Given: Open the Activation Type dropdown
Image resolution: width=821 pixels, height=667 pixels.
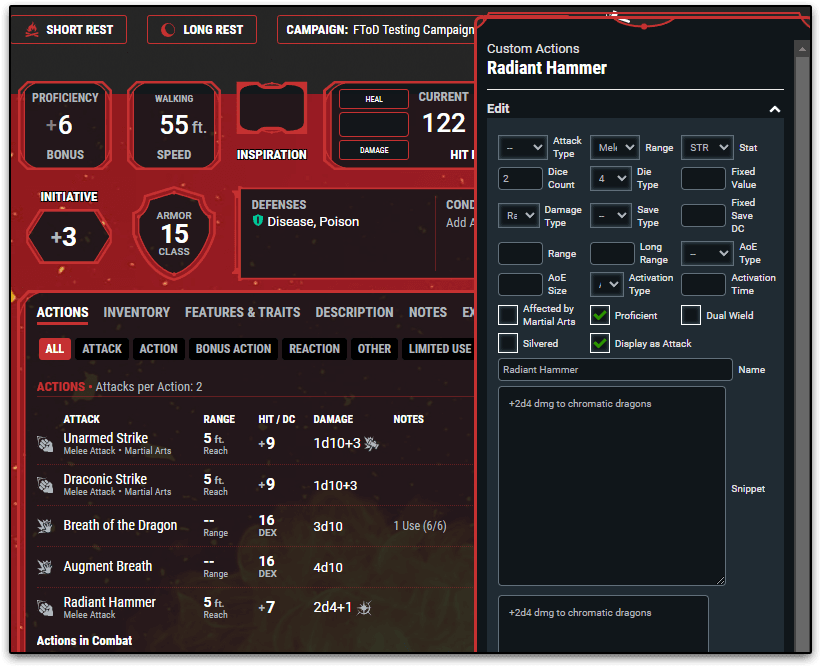Looking at the screenshot, I should pyautogui.click(x=606, y=284).
